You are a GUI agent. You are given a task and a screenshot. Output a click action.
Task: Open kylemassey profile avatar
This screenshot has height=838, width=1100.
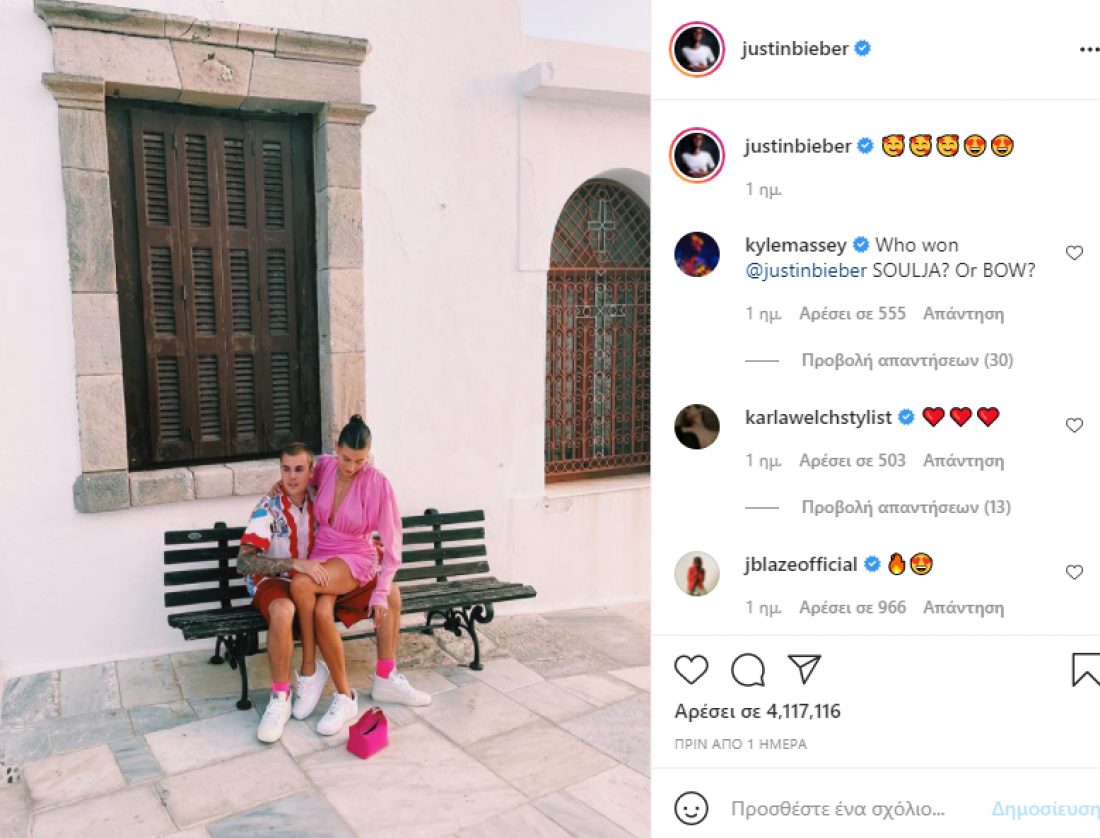coord(697,255)
